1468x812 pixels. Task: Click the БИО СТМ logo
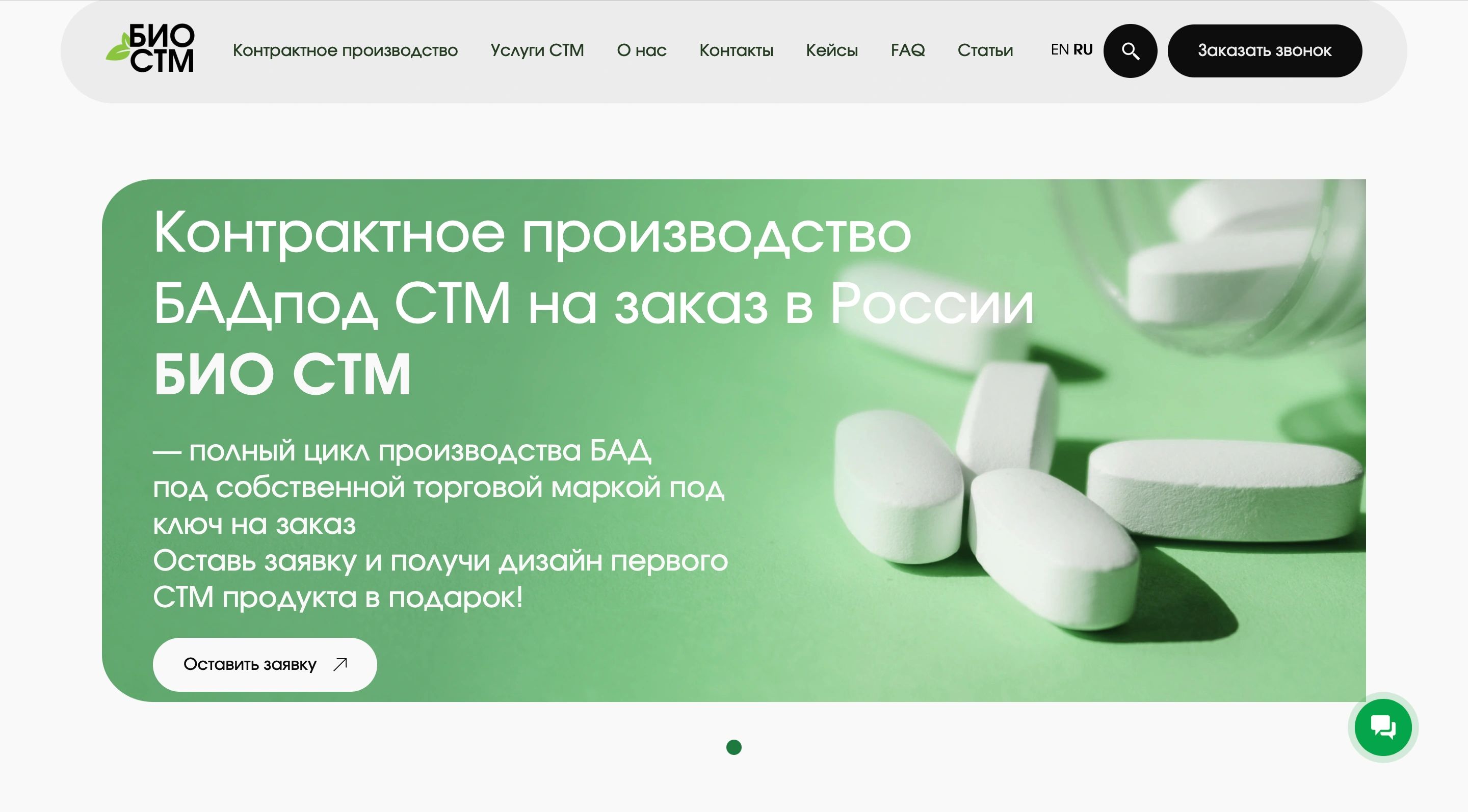(150, 48)
